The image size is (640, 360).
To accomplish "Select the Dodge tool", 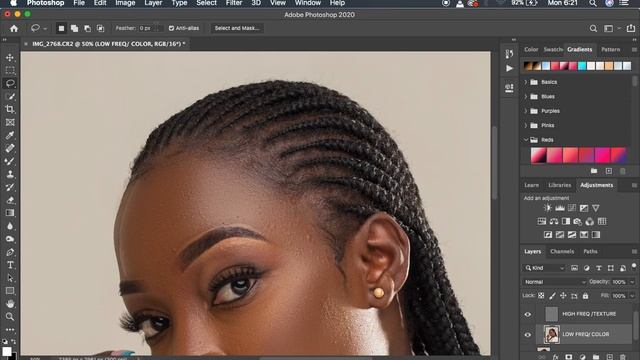I will tap(10, 239).
